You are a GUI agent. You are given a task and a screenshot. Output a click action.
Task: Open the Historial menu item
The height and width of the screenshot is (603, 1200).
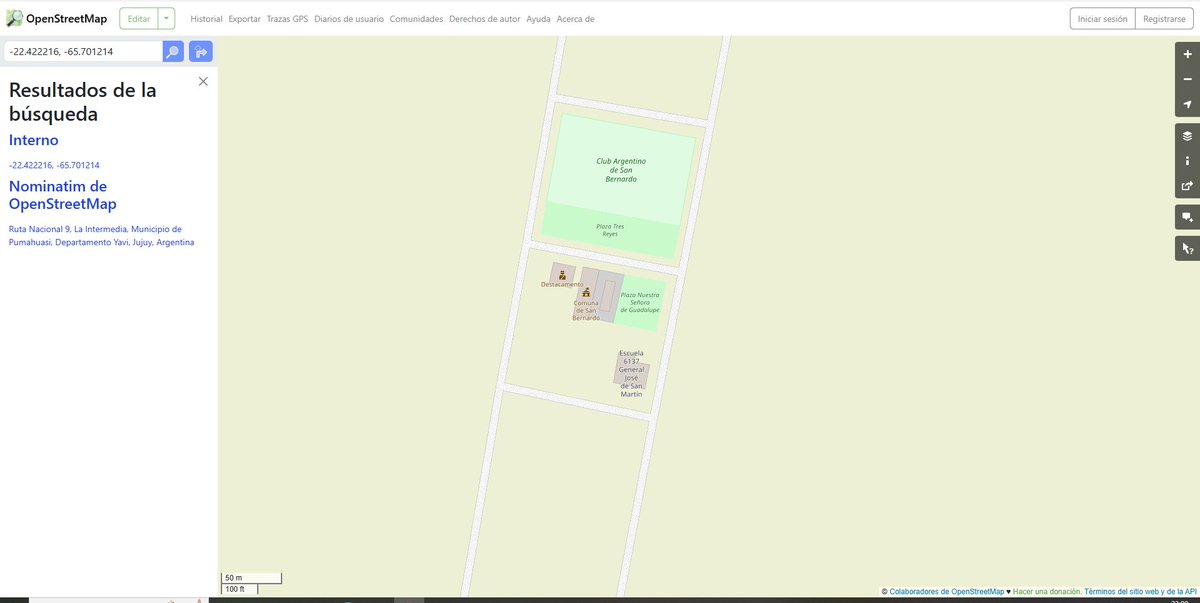206,18
